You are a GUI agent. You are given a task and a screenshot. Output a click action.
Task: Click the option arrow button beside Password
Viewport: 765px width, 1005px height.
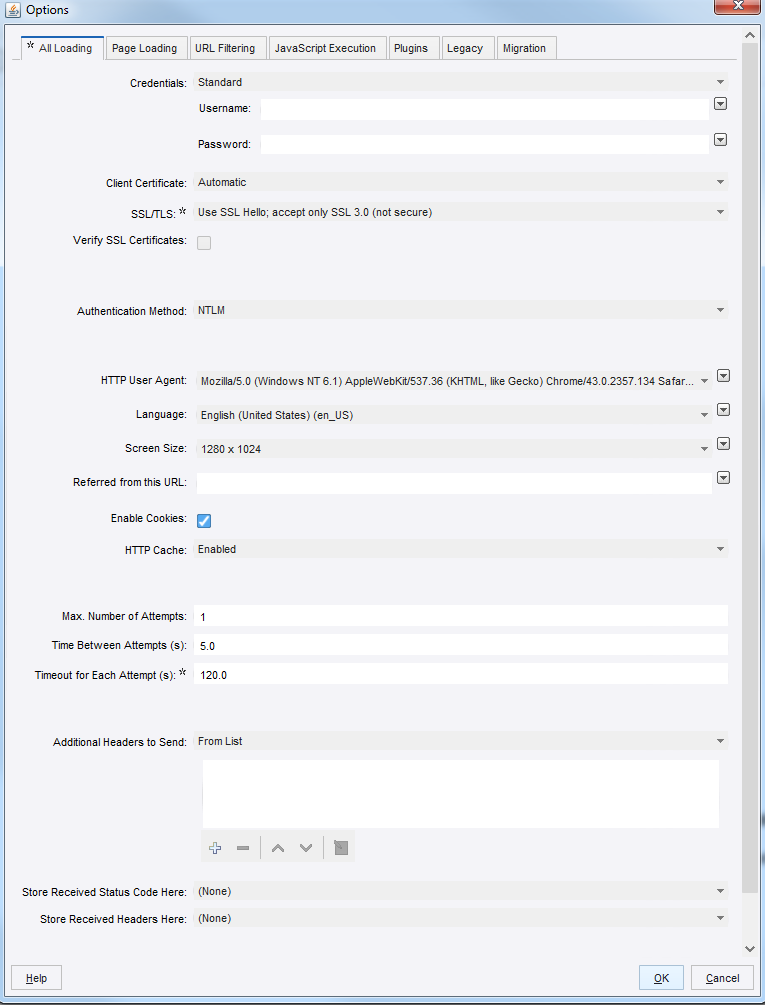point(720,140)
